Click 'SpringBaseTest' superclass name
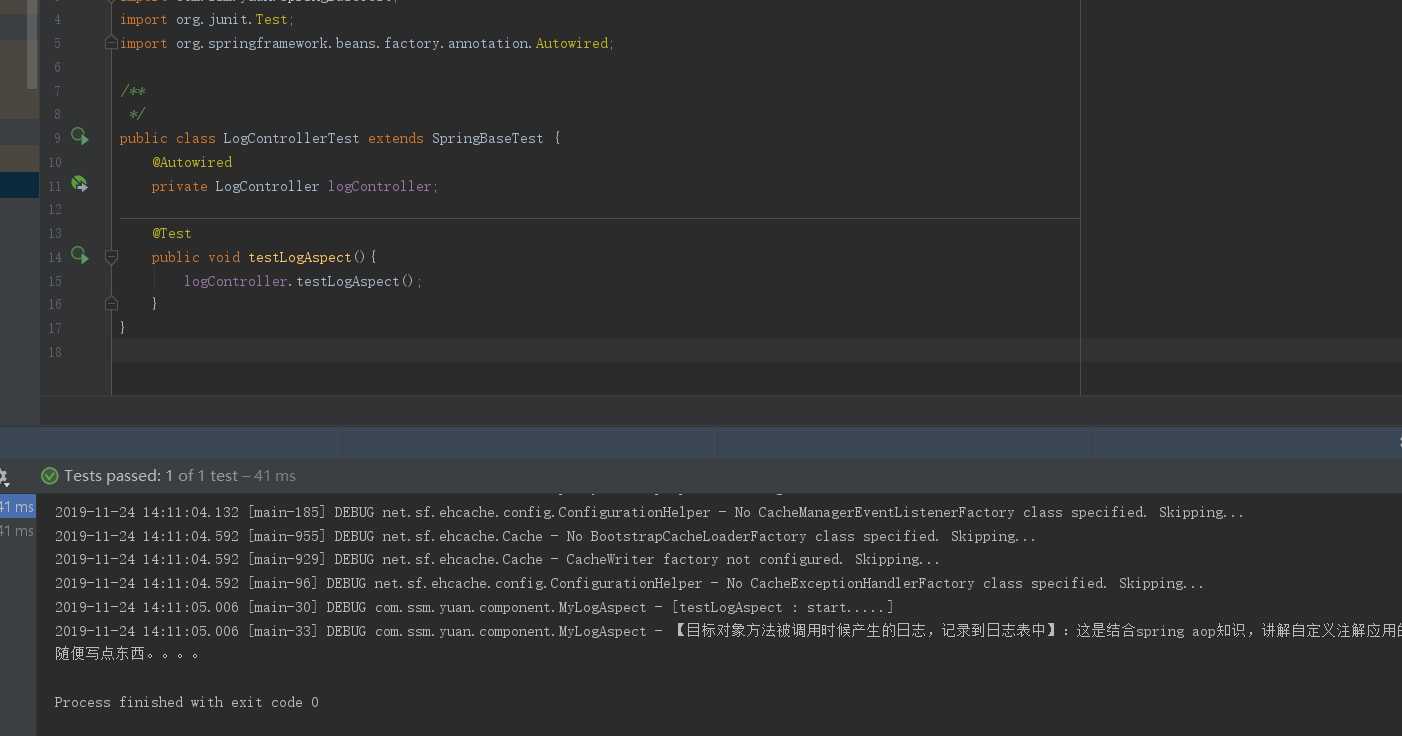 pos(488,138)
